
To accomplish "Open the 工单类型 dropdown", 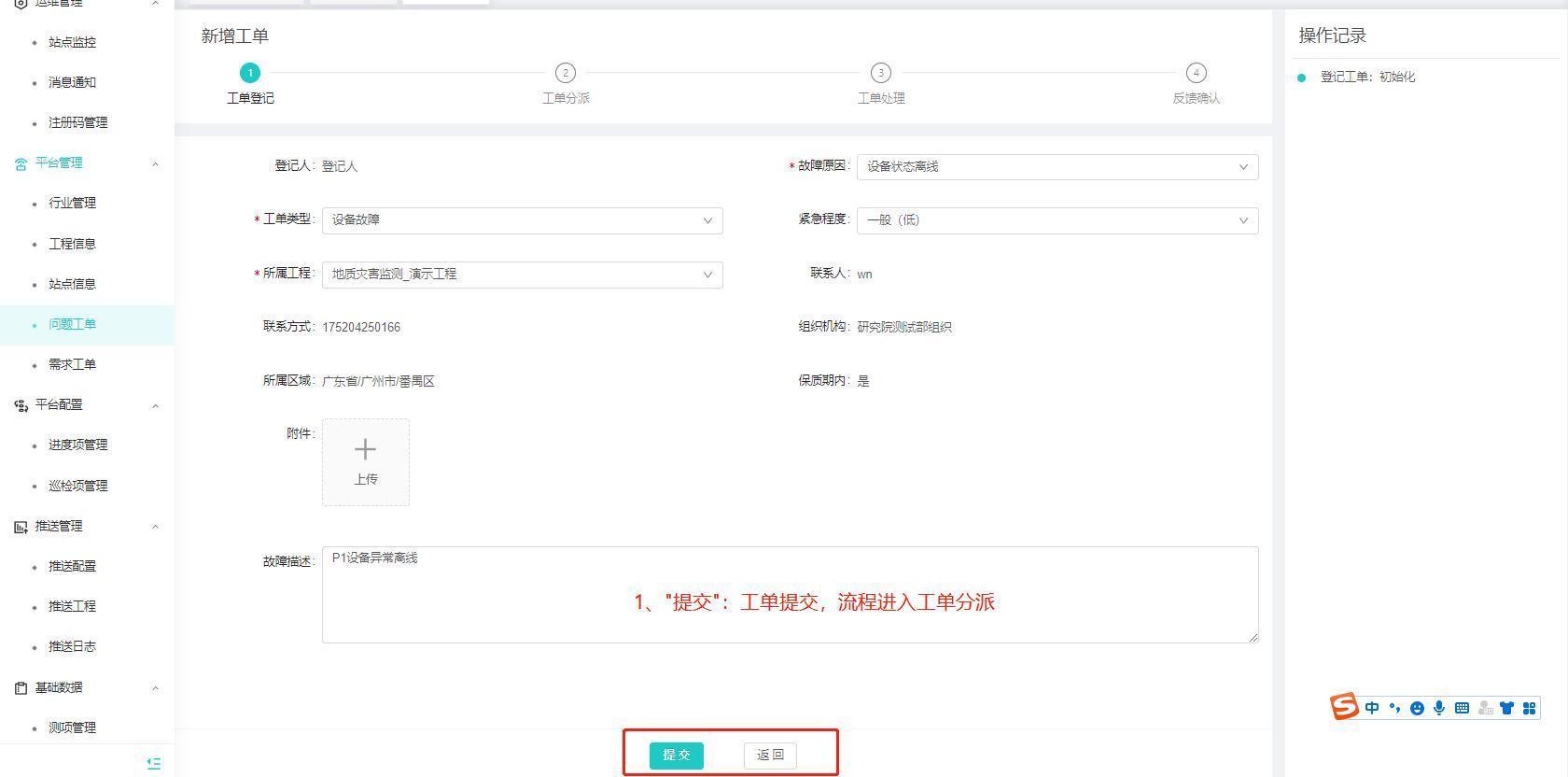I will (x=522, y=220).
